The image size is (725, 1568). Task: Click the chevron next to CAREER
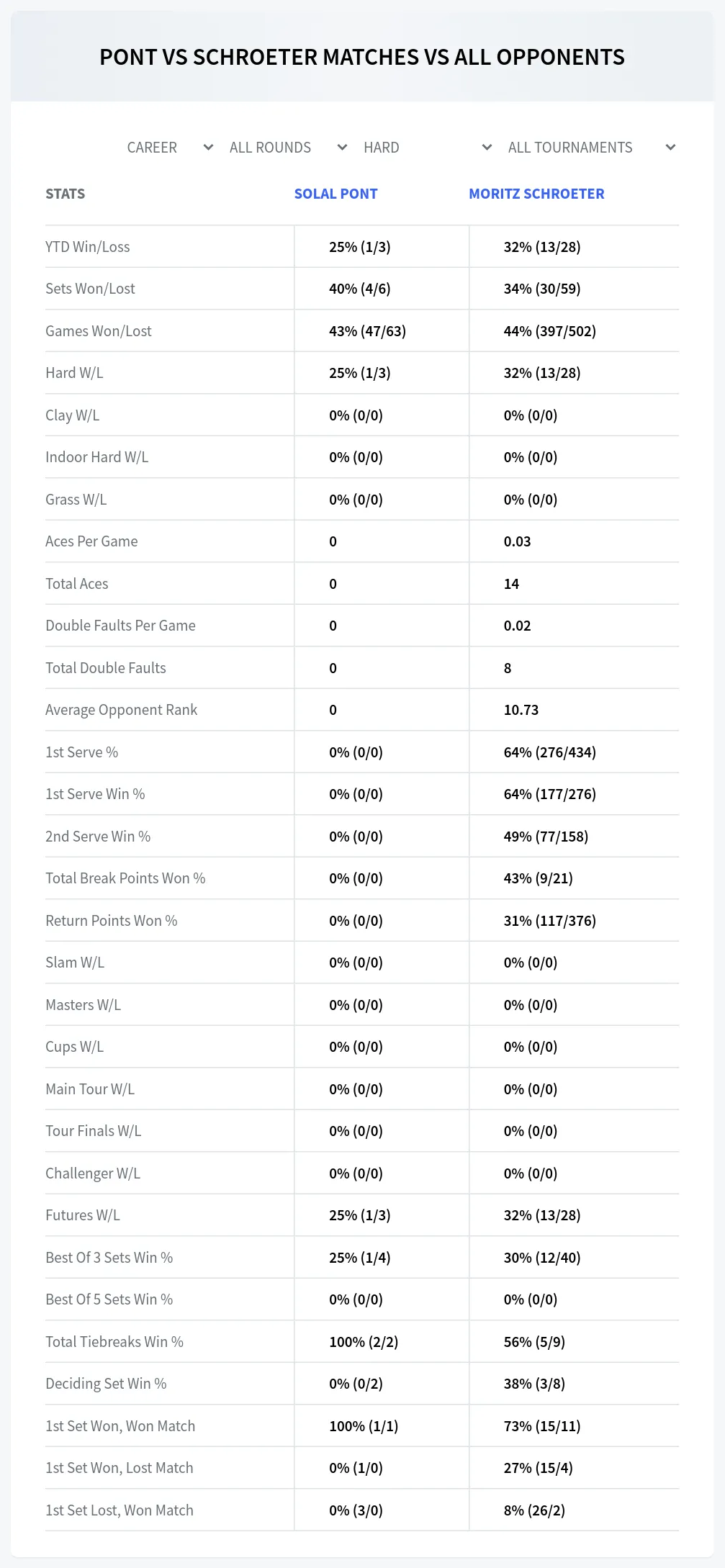click(209, 148)
